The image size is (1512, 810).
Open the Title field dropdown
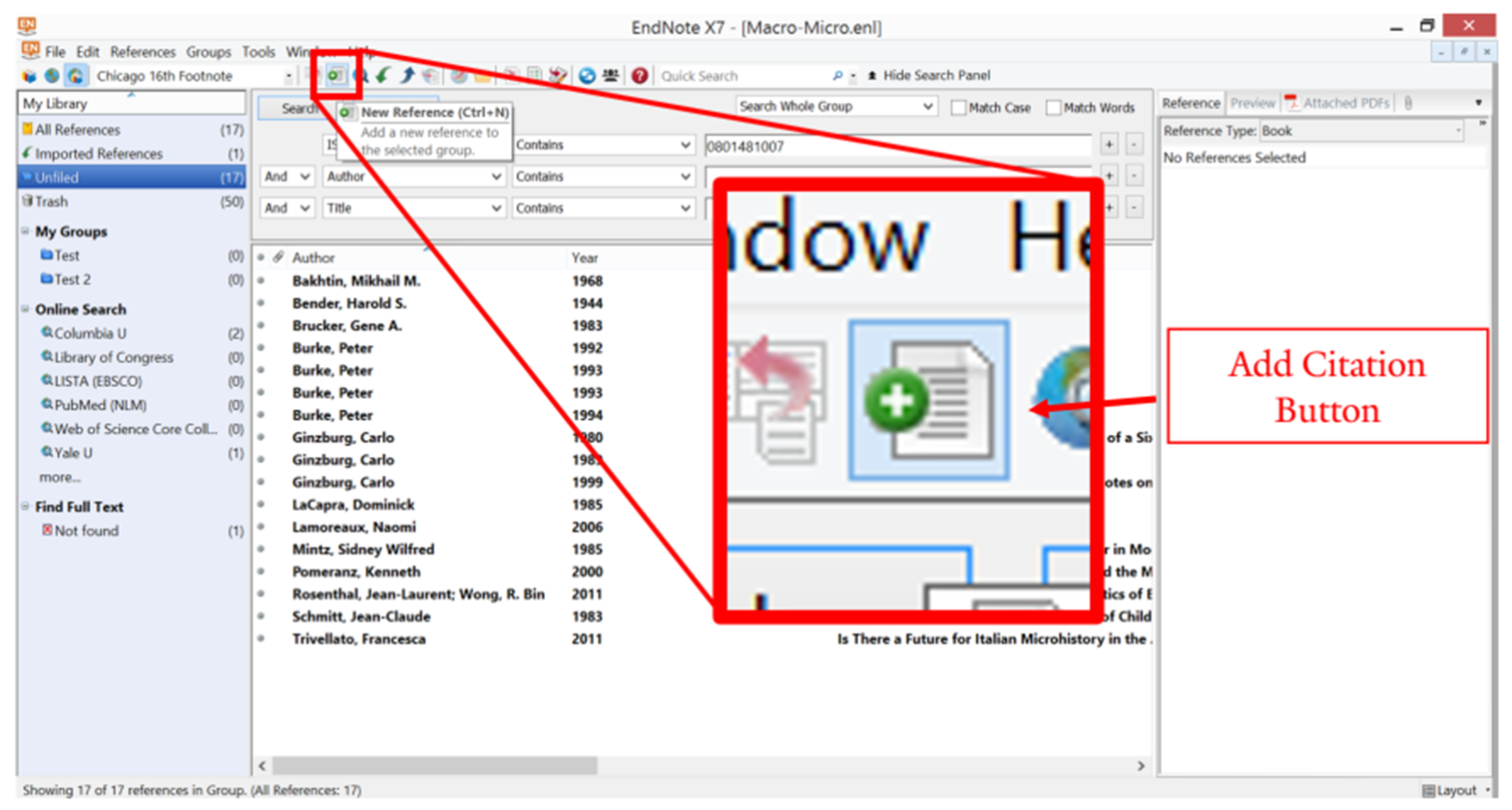413,207
